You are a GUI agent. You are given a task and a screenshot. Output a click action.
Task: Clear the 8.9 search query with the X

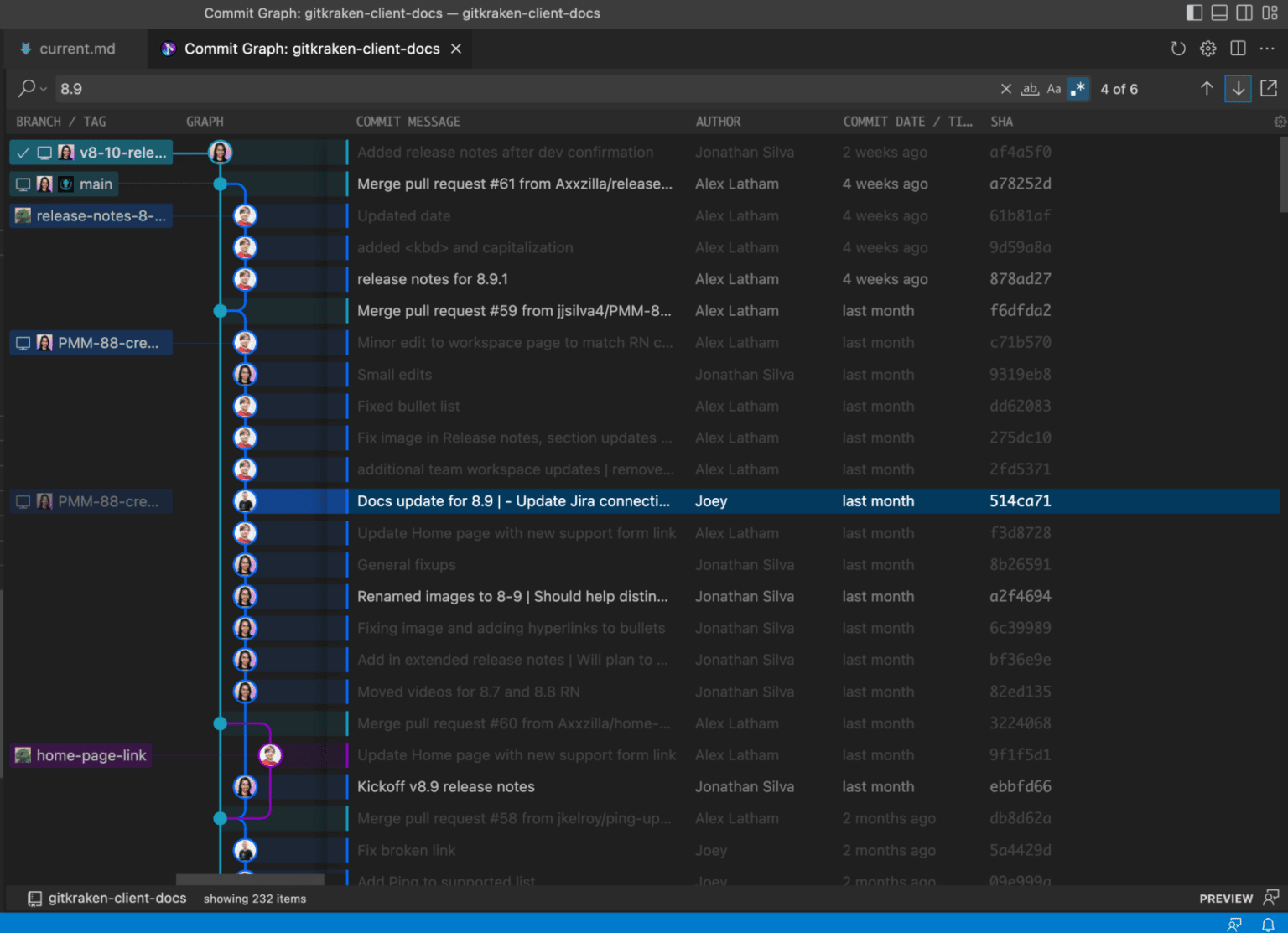(1005, 88)
